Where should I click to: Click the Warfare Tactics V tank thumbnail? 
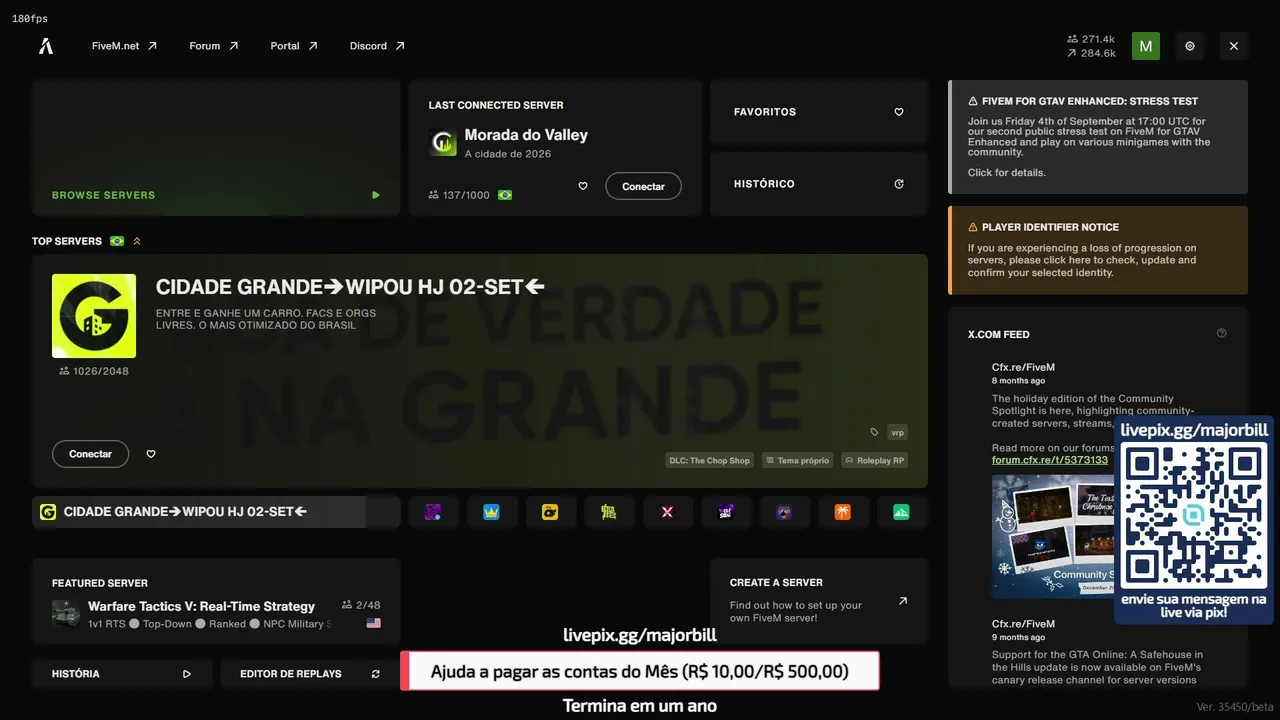tap(66, 614)
